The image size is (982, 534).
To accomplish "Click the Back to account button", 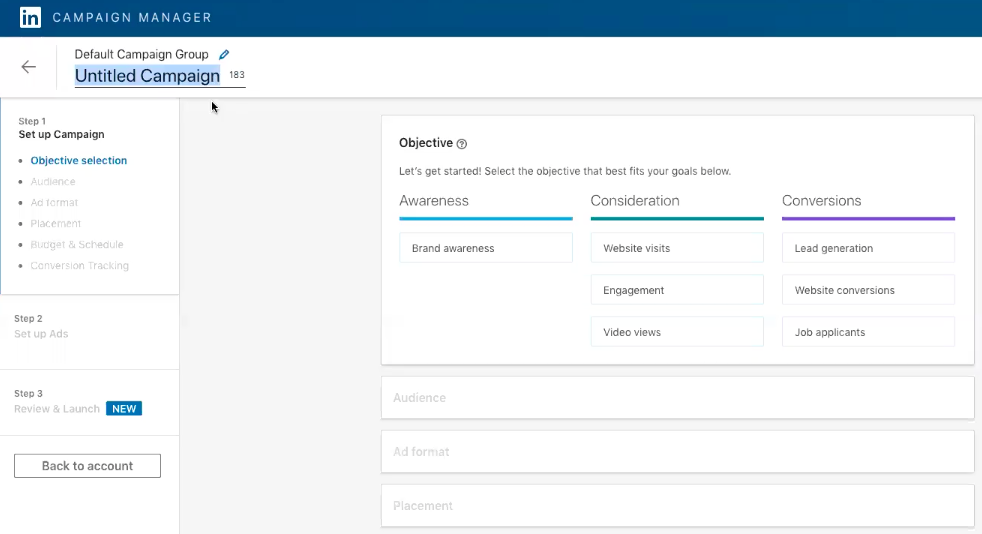I will [x=87, y=466].
